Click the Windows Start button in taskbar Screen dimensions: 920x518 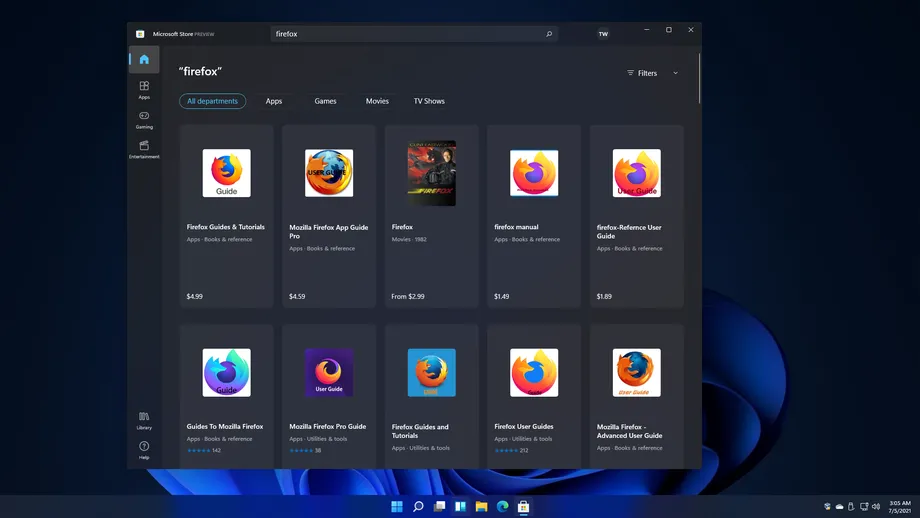(397, 506)
